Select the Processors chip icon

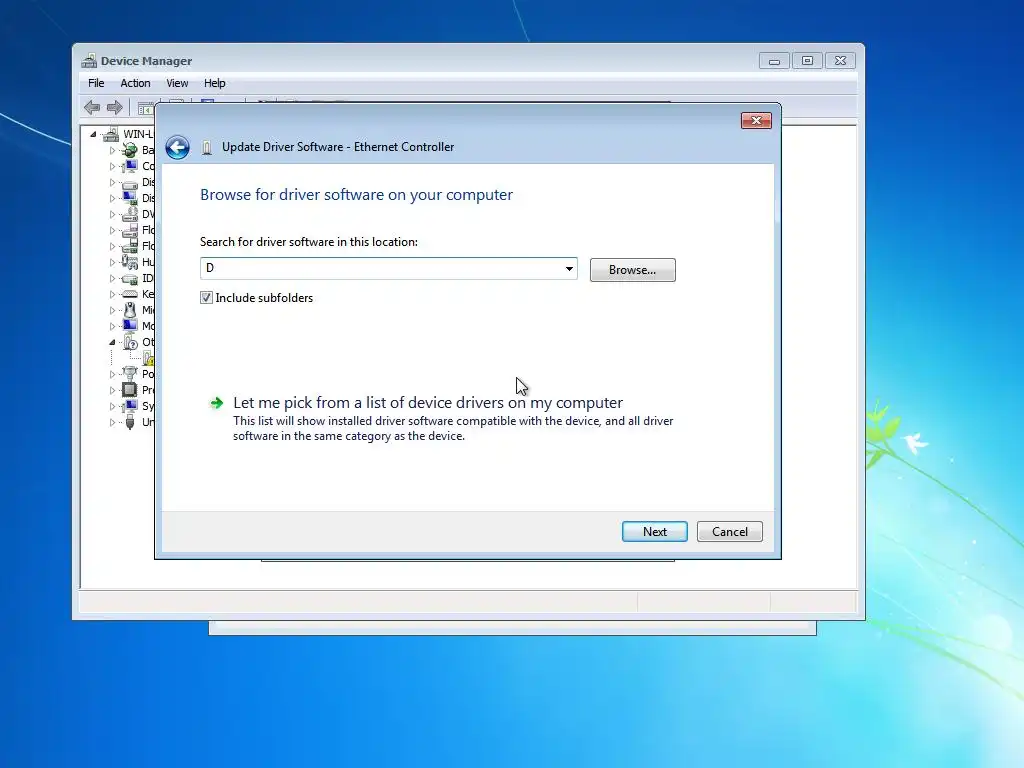point(130,390)
